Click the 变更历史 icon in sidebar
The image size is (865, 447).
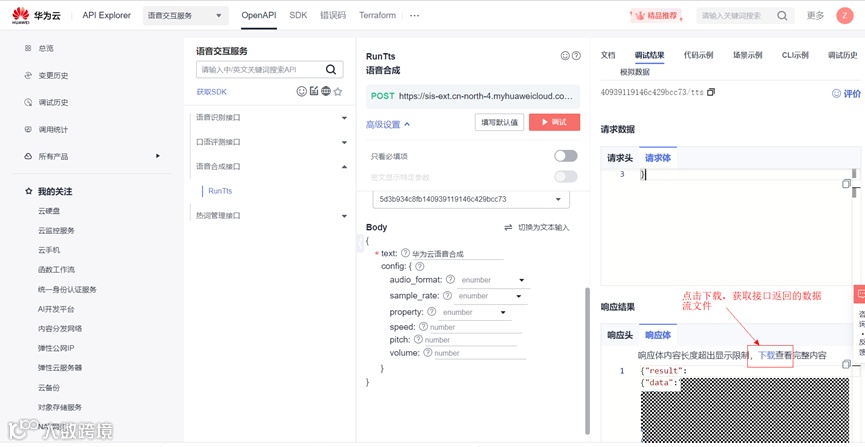[x=28, y=76]
